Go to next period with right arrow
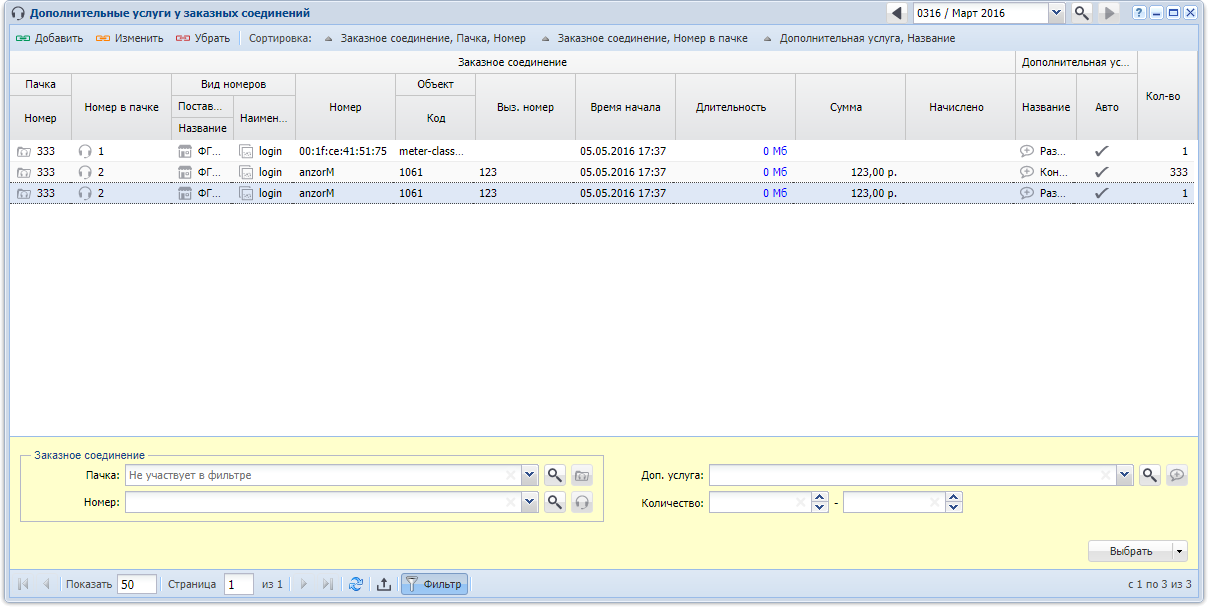Viewport: 1208px width, 607px height. 1108,13
